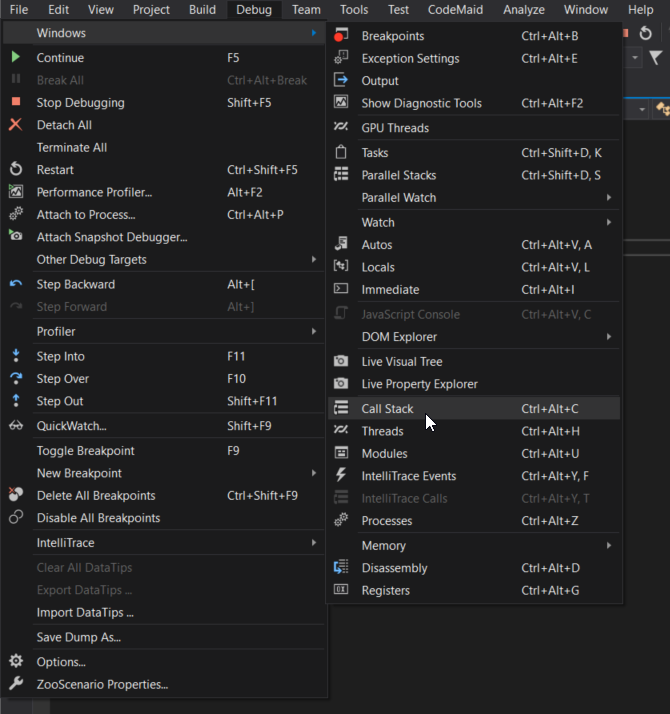Click the Breakpoints red dot icon

click(341, 36)
